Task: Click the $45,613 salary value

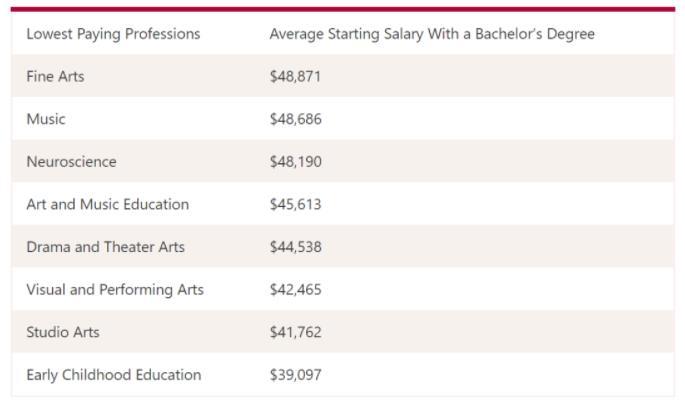Action: coord(295,204)
